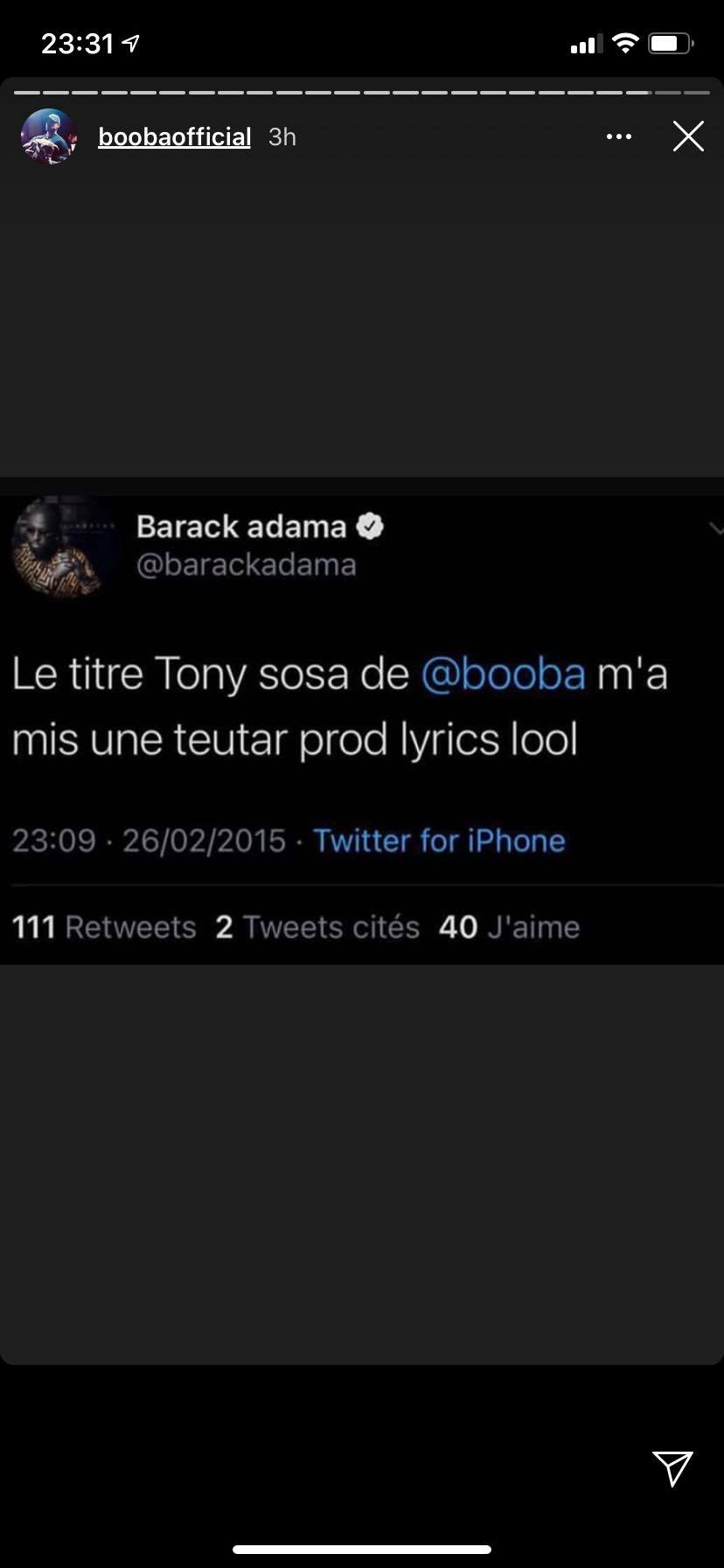Close the story with the X icon
This screenshot has width=724, height=1568.
coord(688,136)
